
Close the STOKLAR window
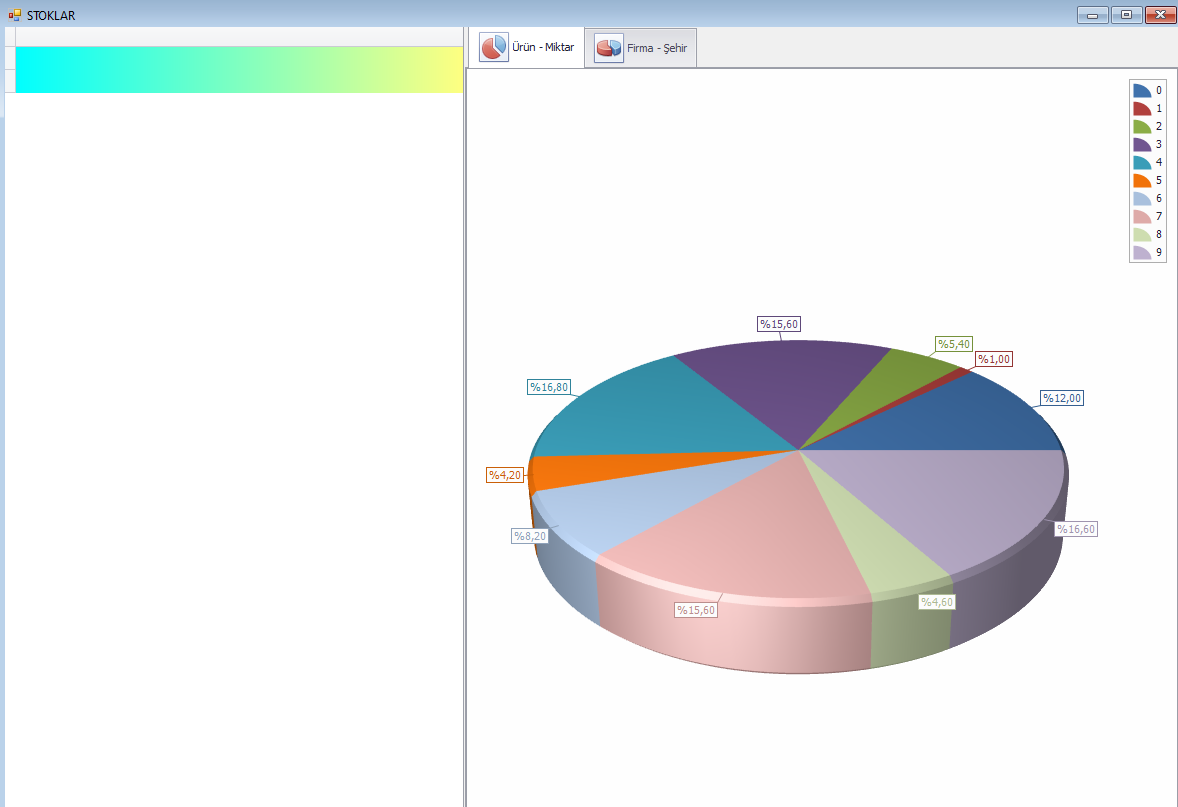(1161, 15)
